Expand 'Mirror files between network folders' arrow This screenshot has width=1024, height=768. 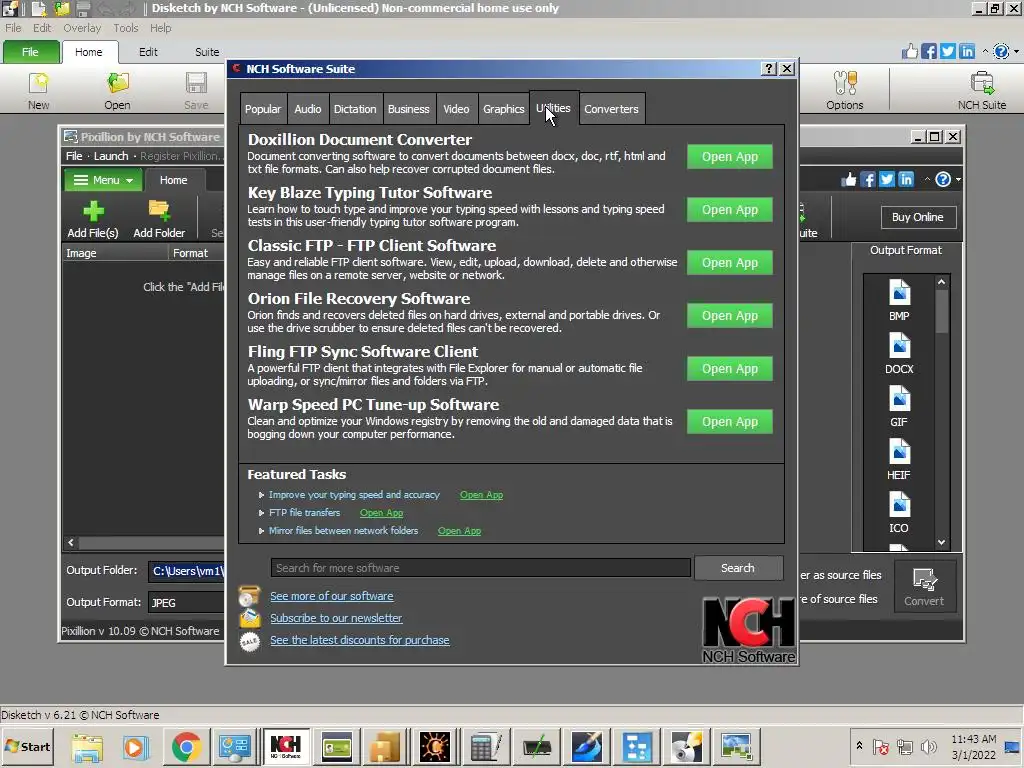click(261, 531)
